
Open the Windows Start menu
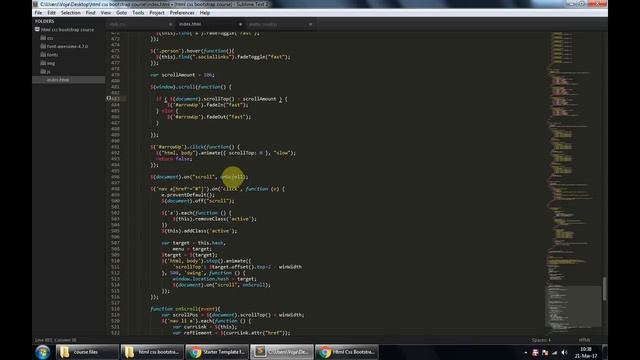(x=42, y=352)
